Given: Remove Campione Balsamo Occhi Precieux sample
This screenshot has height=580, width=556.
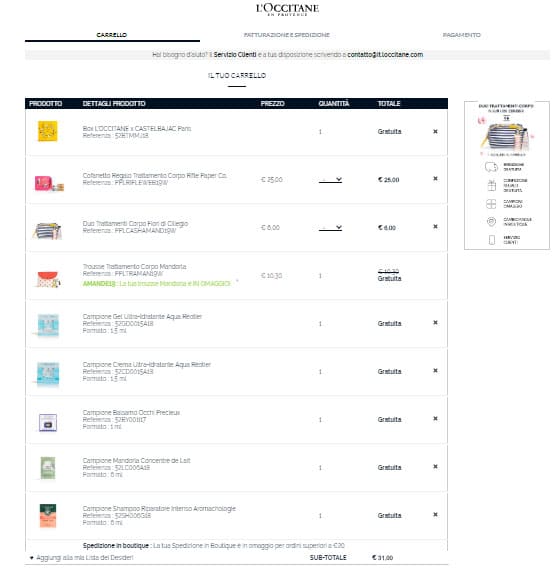Looking at the screenshot, I should point(435,418).
